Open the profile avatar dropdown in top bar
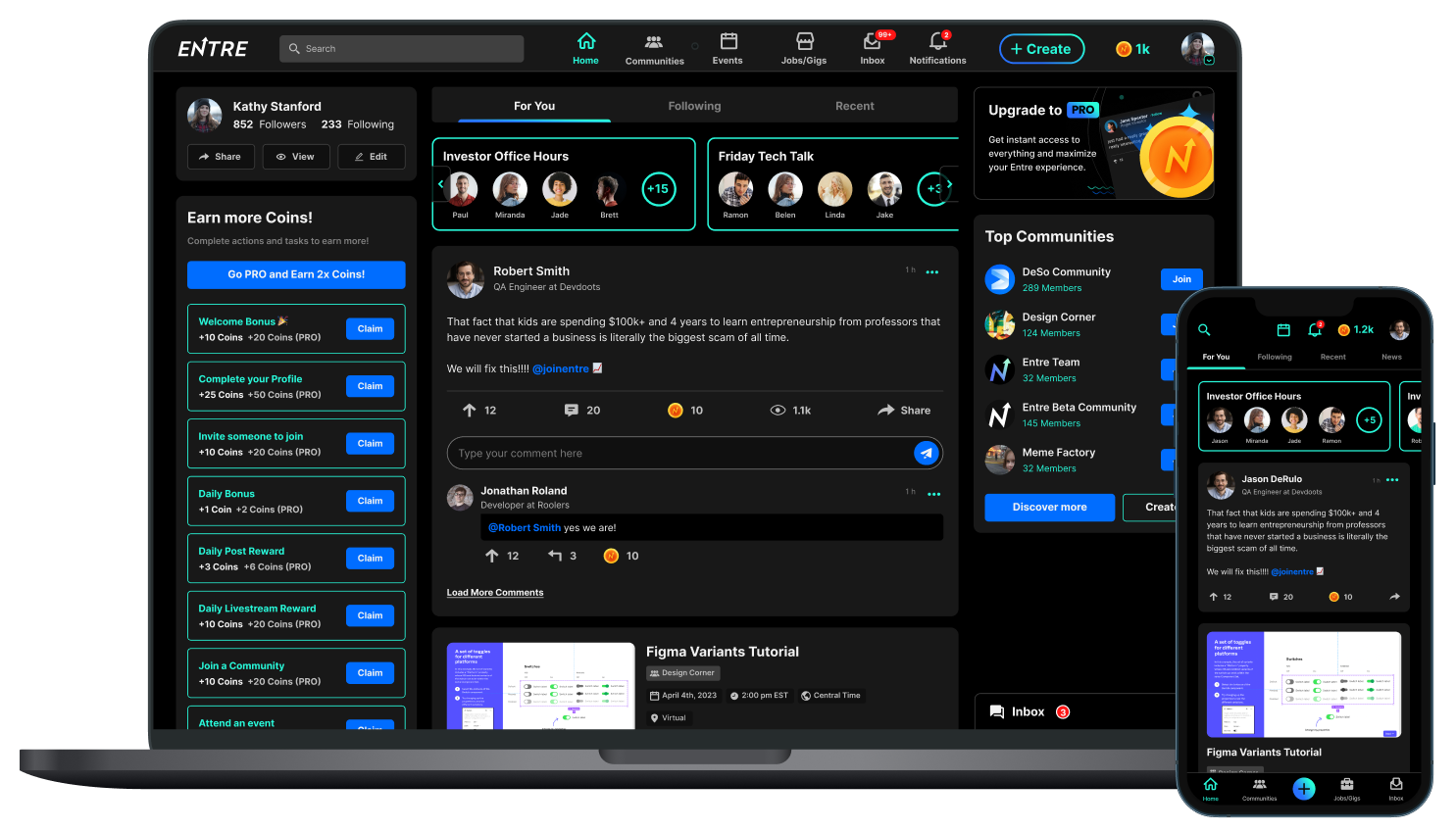The width and height of the screenshot is (1456, 831). click(1197, 49)
